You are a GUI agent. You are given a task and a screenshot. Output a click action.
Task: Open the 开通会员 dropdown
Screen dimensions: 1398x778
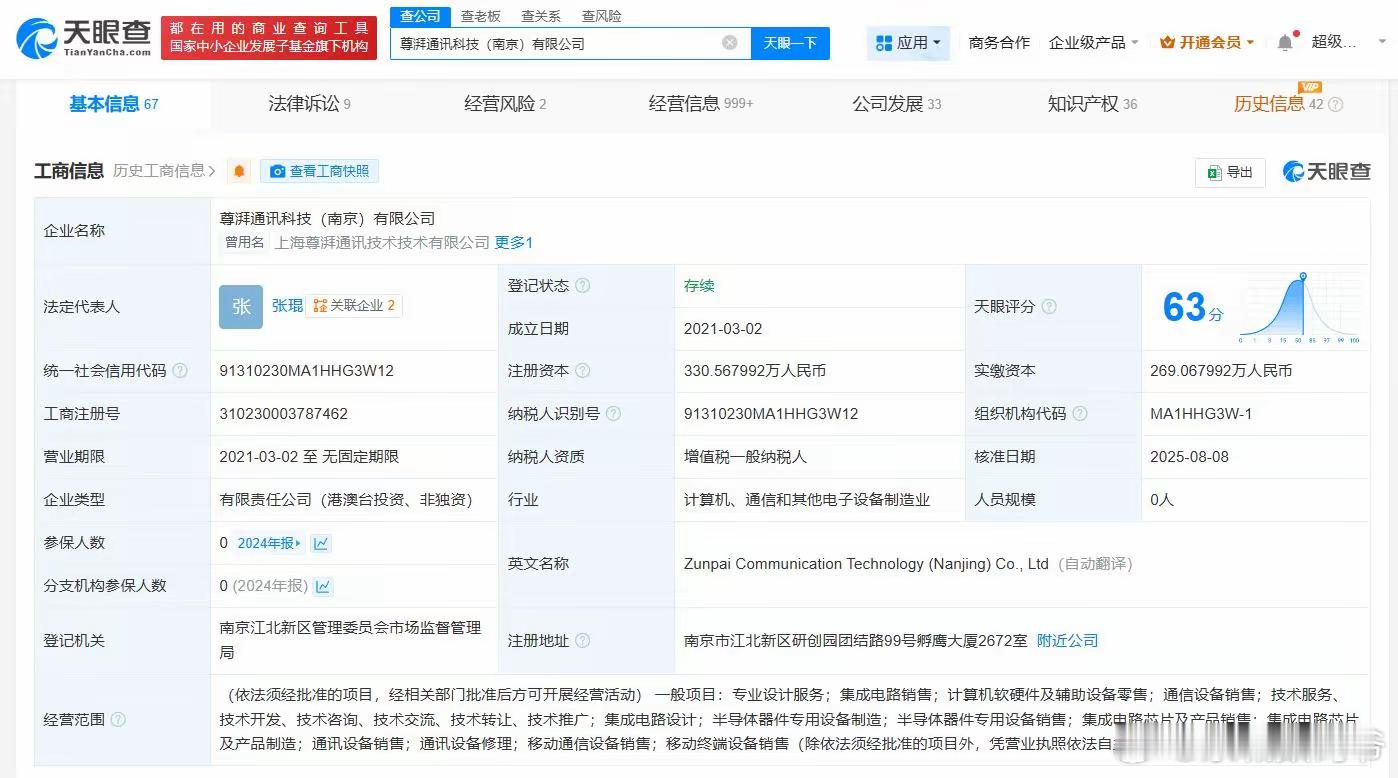coord(1207,43)
